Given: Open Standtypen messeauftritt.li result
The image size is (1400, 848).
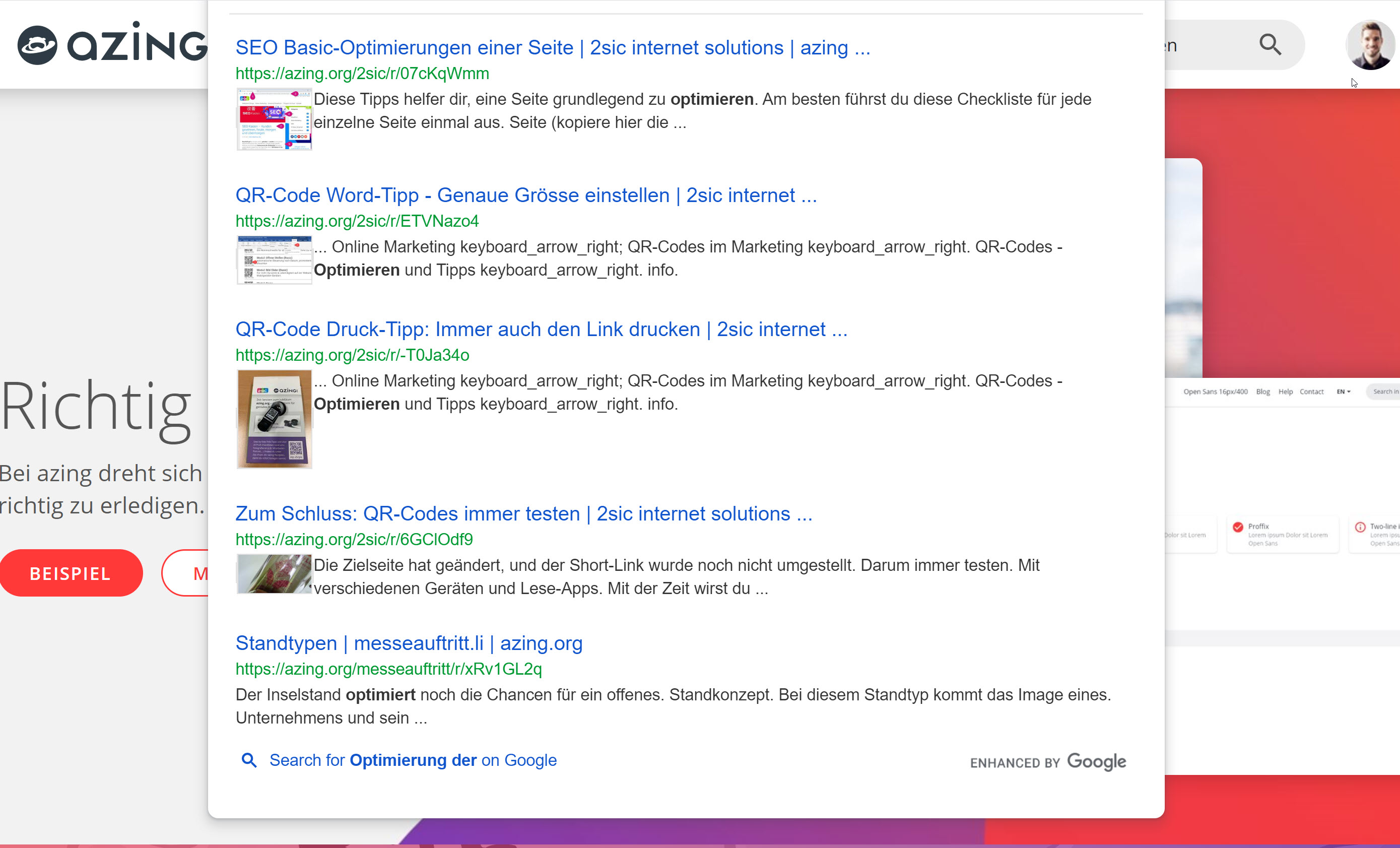Looking at the screenshot, I should coord(409,643).
